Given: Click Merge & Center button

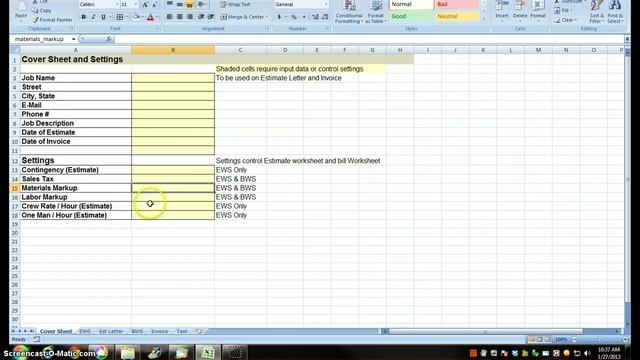Looking at the screenshot, I should 244,17.
